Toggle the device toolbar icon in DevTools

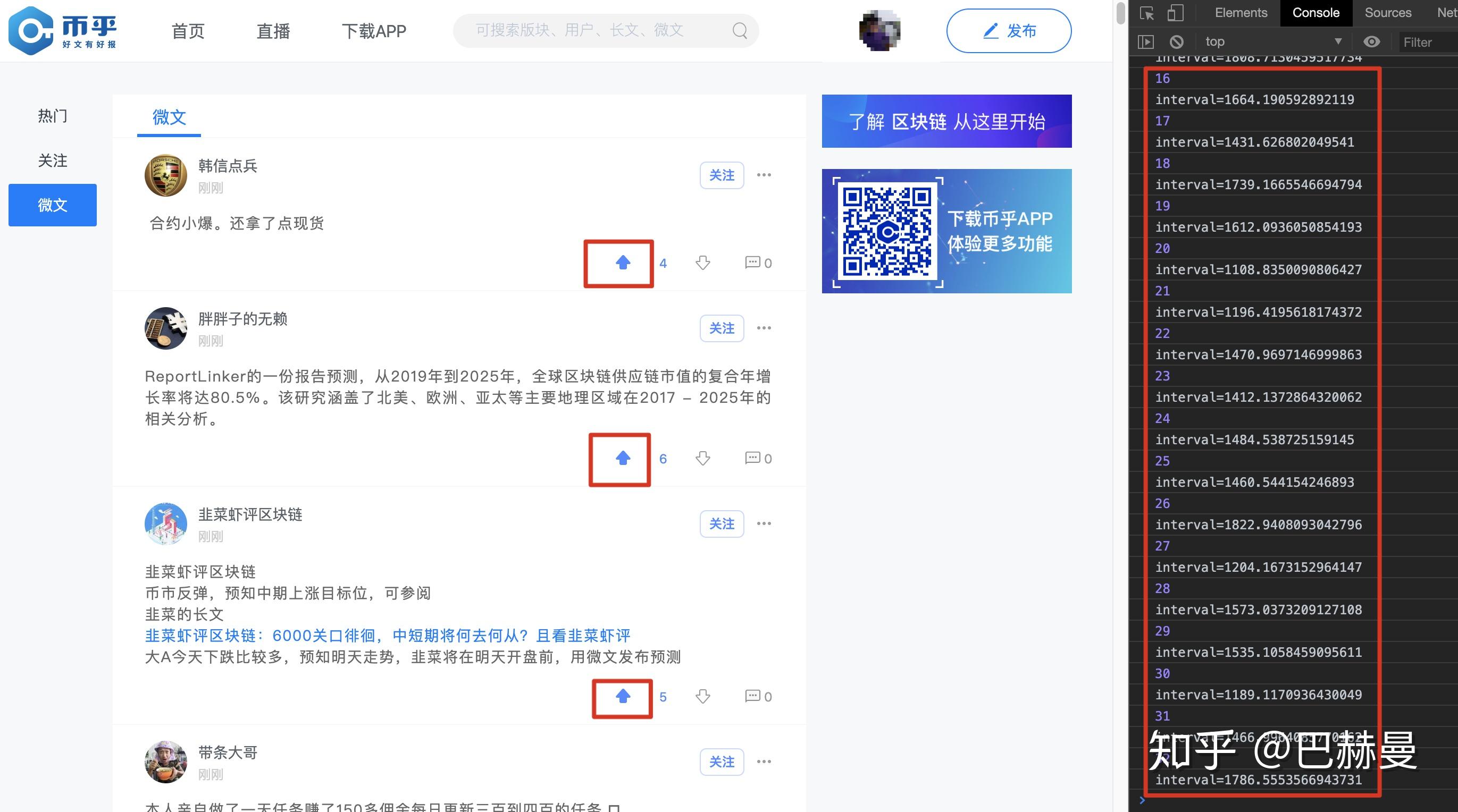click(x=1175, y=13)
